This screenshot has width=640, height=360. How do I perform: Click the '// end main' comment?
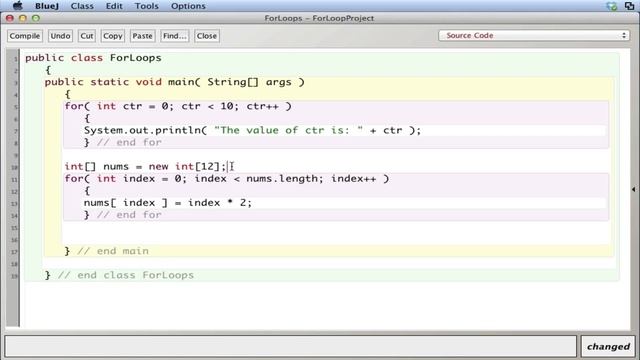coord(113,251)
